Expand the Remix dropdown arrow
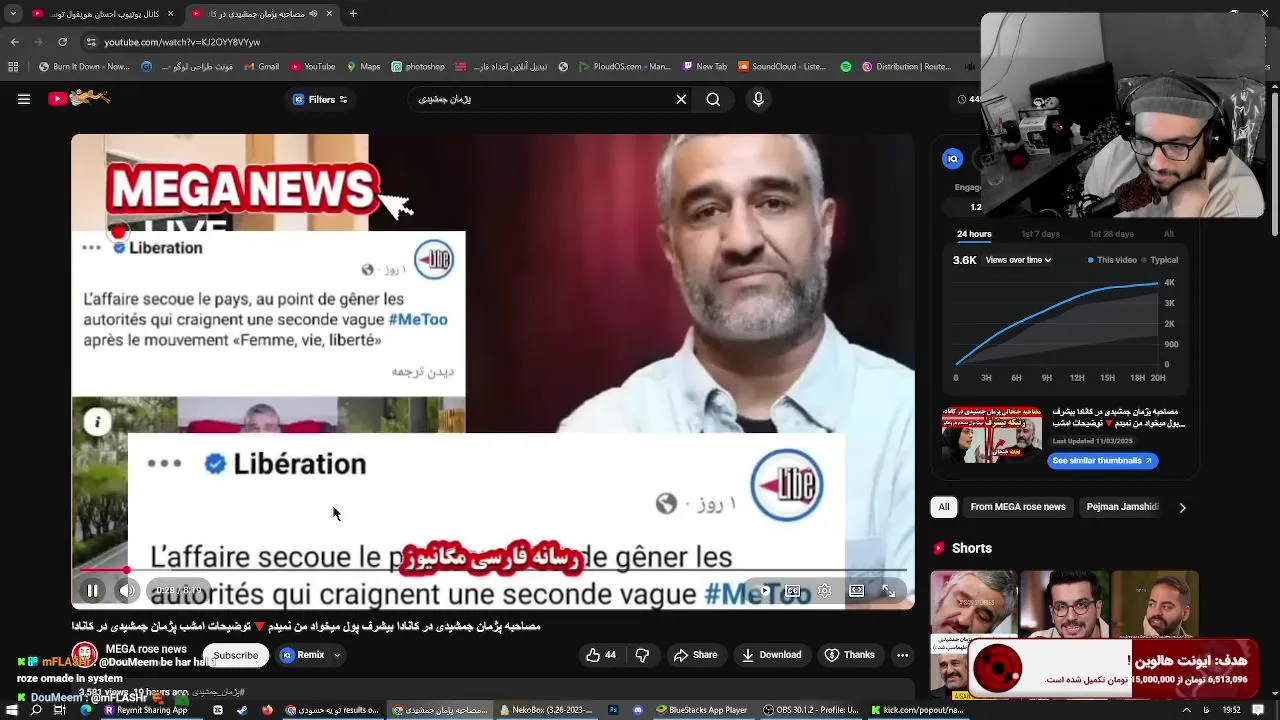This screenshot has width=1280, height=720. (x=337, y=655)
